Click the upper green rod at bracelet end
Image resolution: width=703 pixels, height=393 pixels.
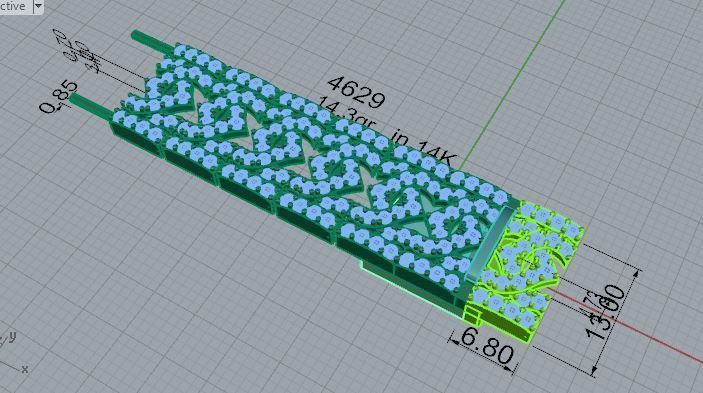point(152,41)
